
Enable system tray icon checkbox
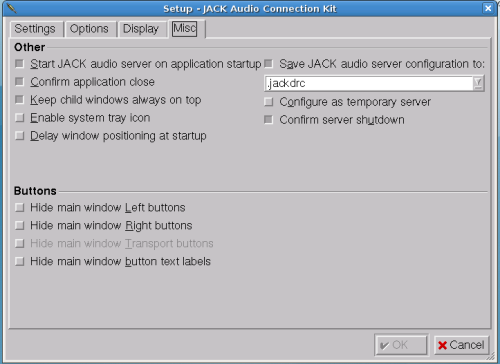point(20,118)
